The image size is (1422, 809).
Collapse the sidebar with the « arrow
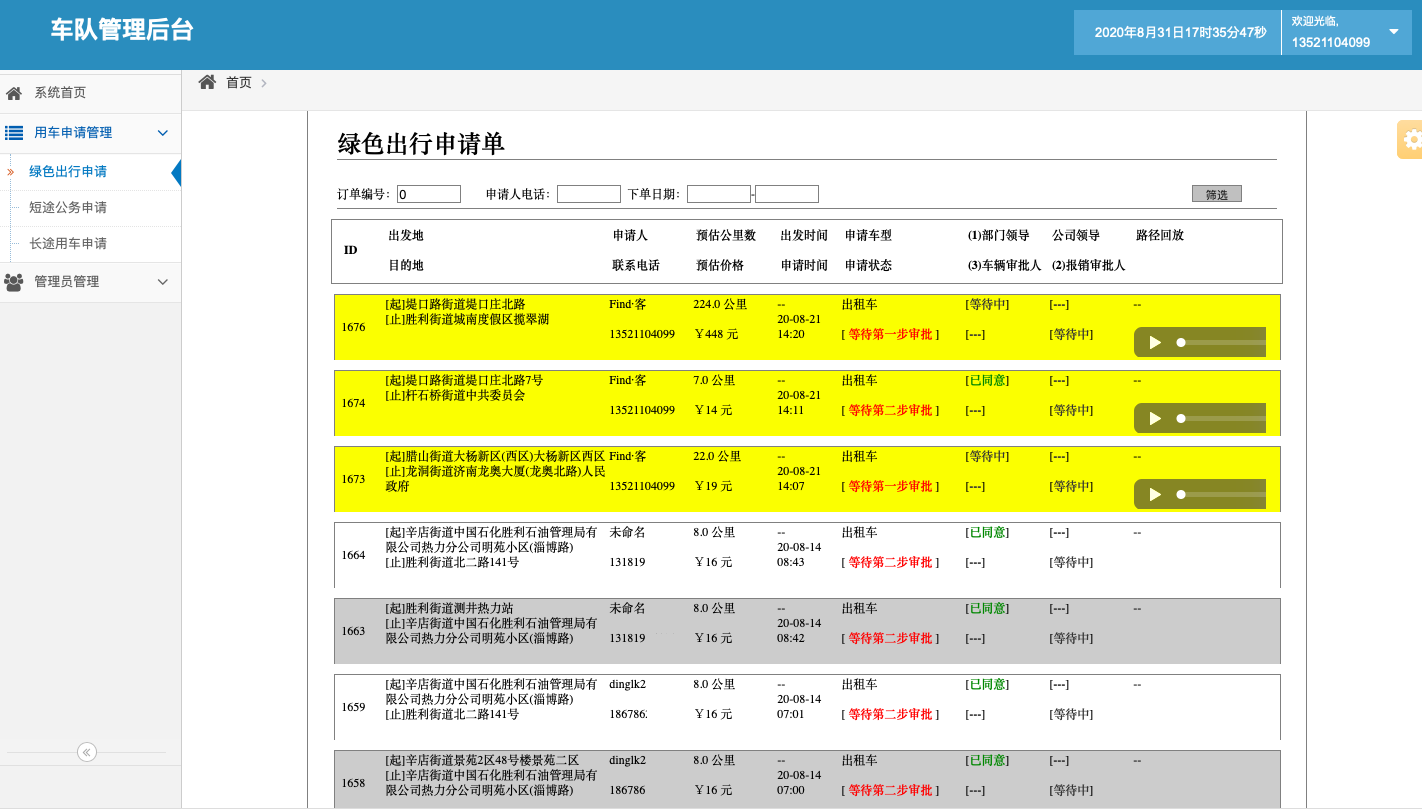(88, 753)
